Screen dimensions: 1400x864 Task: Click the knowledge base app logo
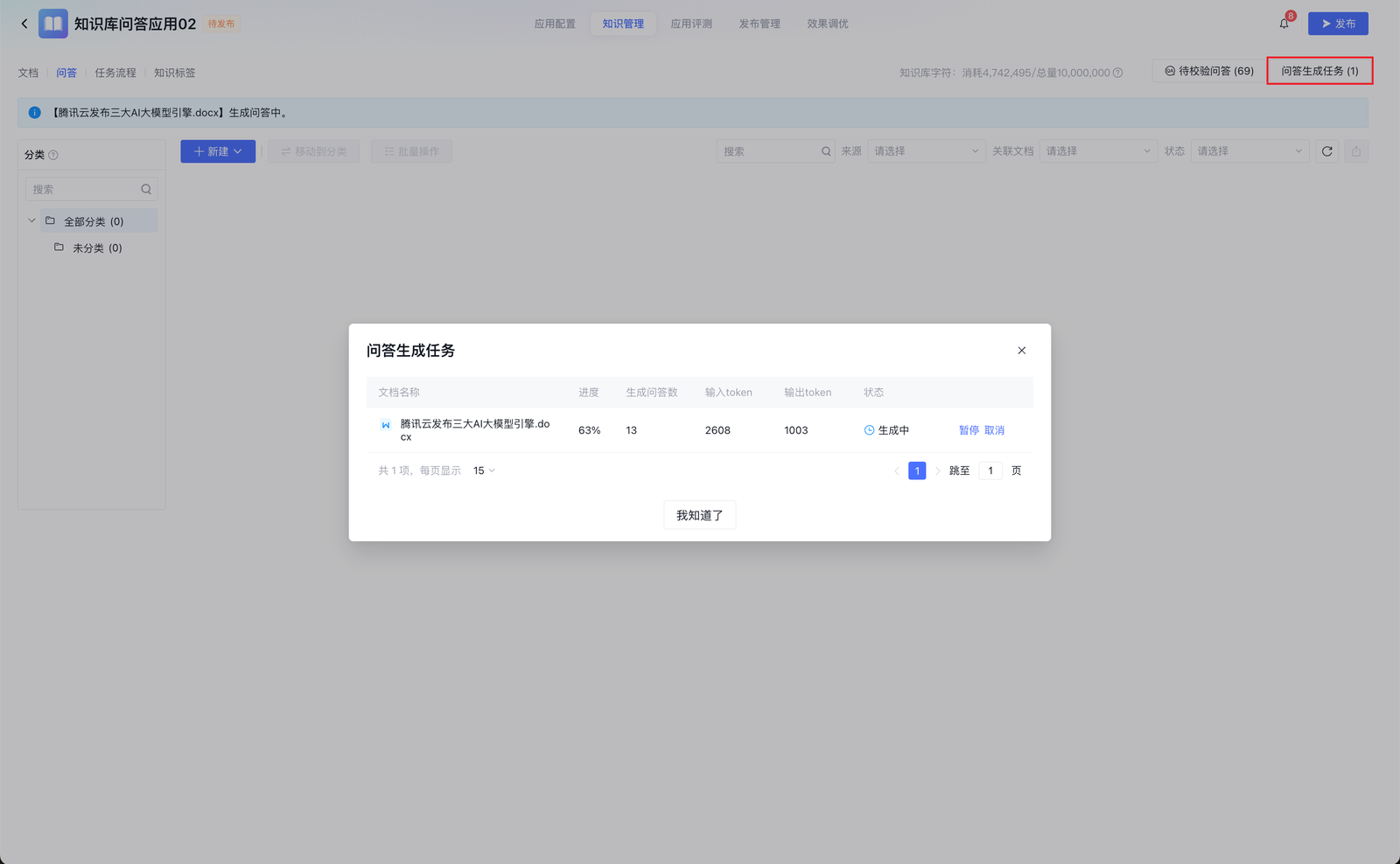click(53, 24)
